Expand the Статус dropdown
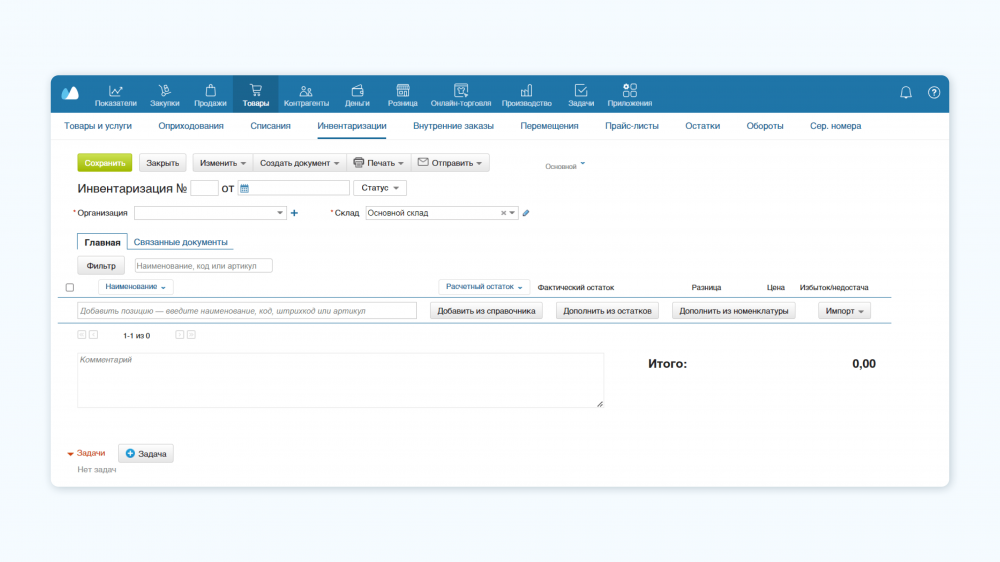1000x562 pixels. [x=380, y=188]
